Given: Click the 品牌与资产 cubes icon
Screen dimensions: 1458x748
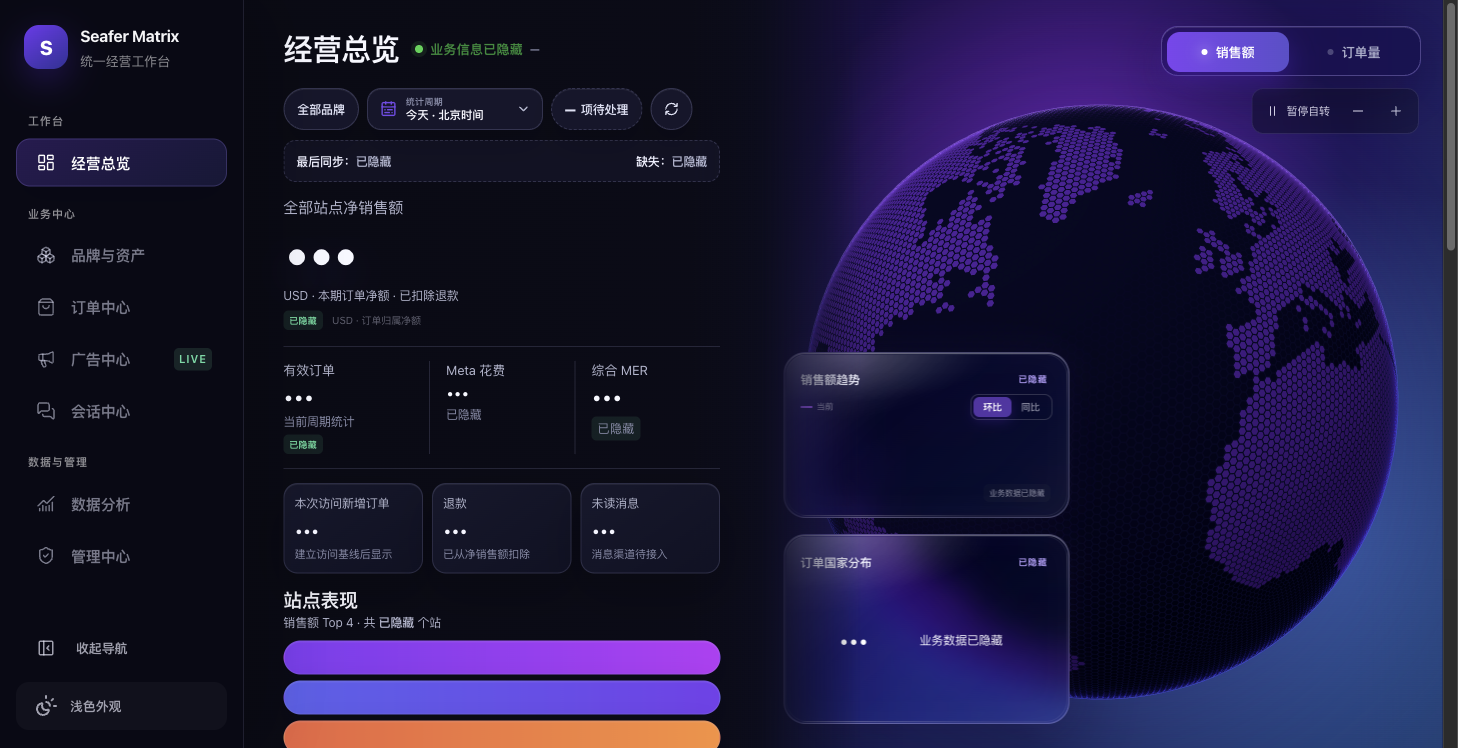Looking at the screenshot, I should (46, 256).
